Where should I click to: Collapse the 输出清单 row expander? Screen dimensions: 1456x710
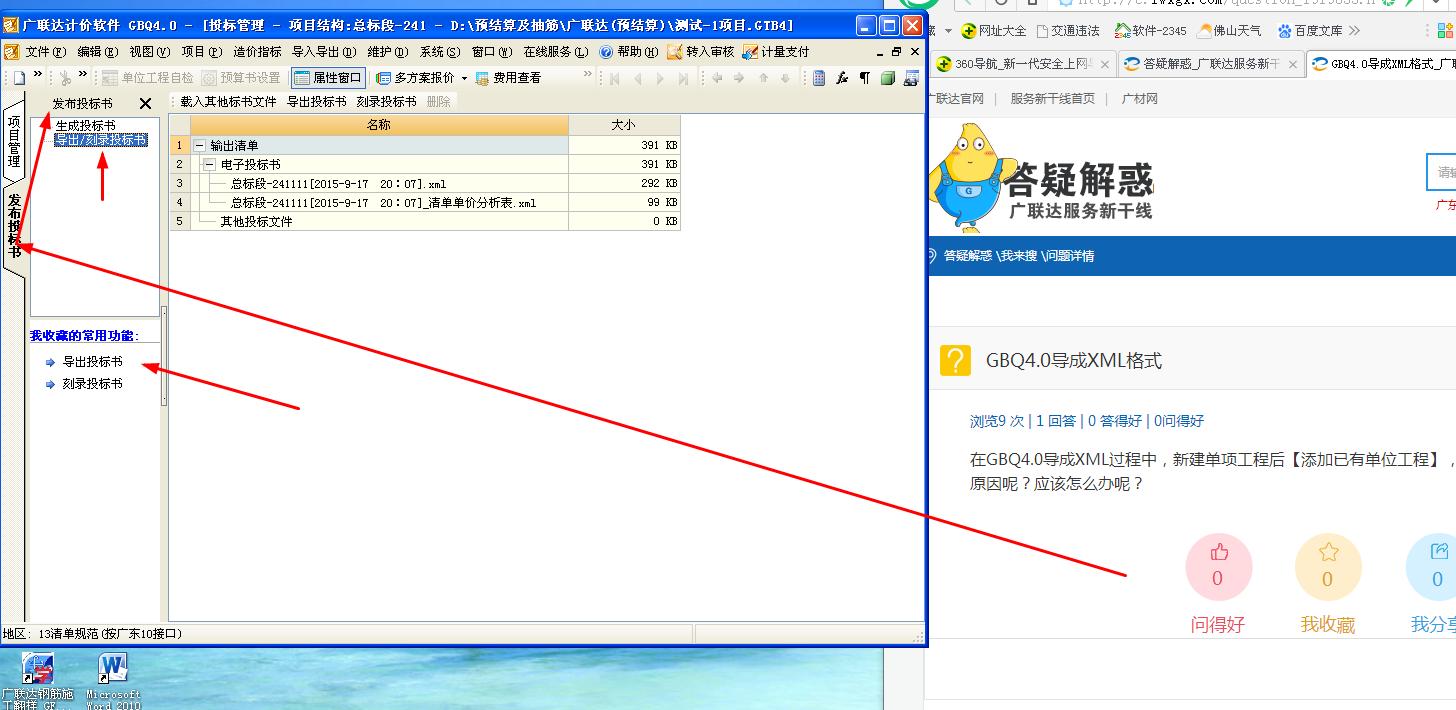click(199, 146)
